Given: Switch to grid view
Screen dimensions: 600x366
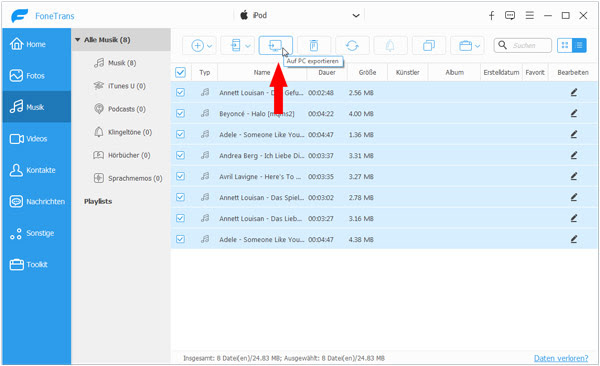Looking at the screenshot, I should 564,45.
